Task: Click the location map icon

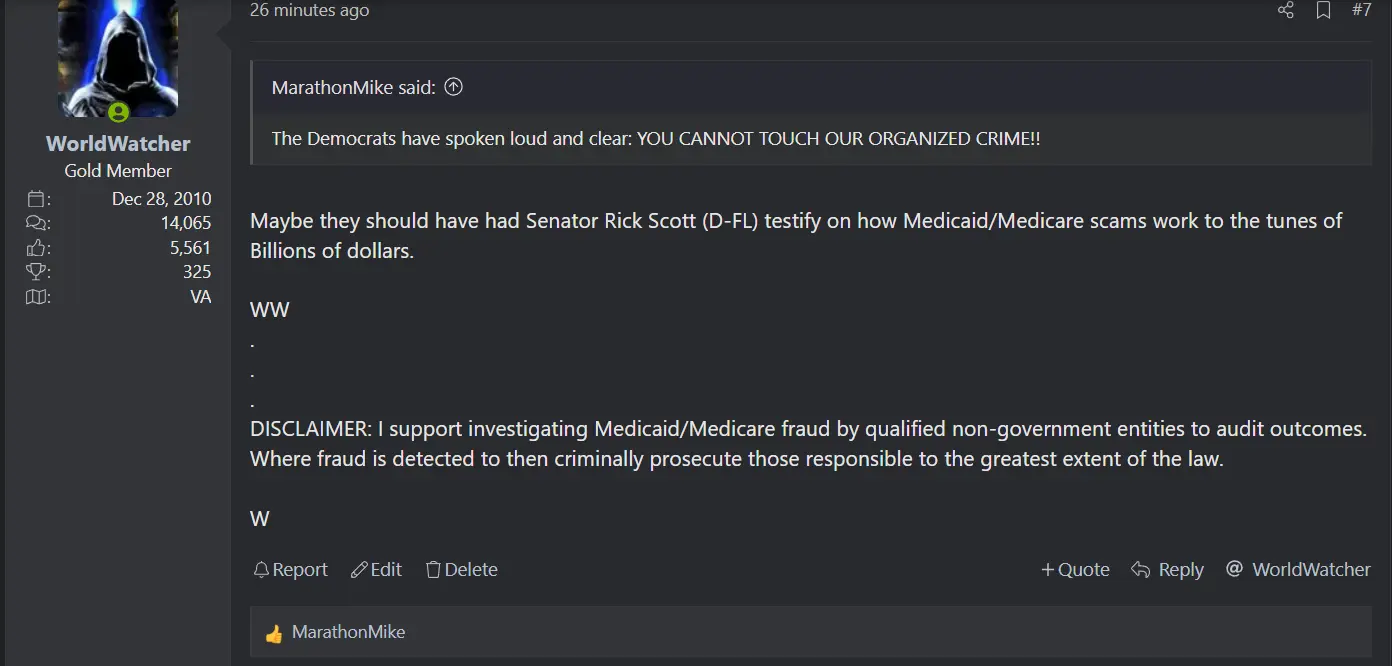Action: 37,297
